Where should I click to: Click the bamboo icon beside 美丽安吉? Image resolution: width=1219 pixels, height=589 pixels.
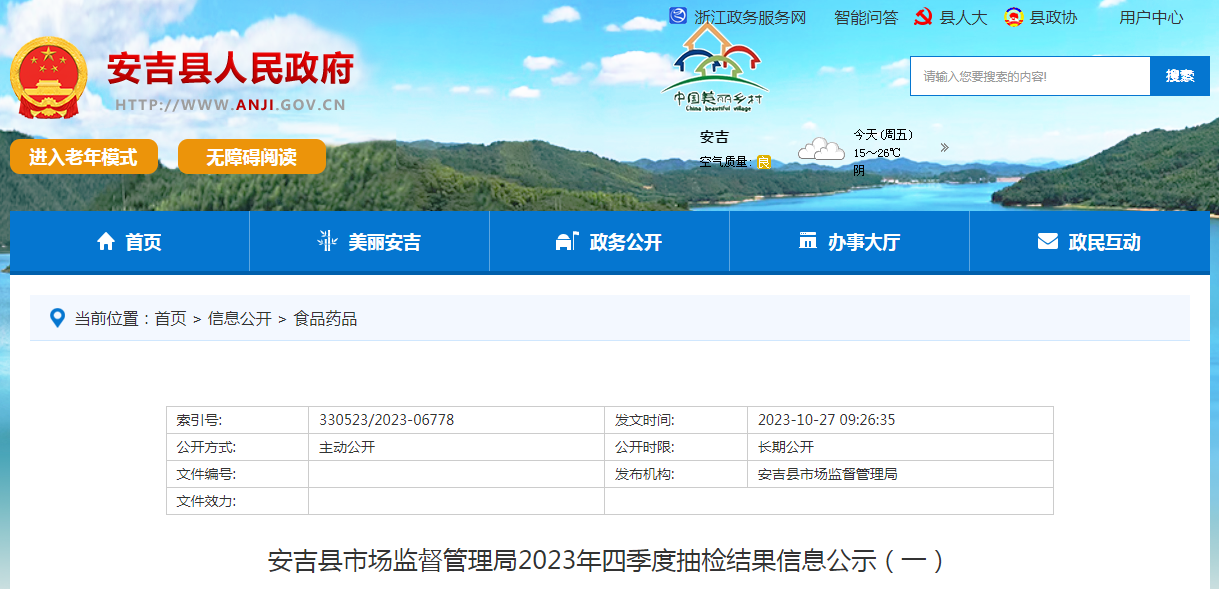coord(327,242)
